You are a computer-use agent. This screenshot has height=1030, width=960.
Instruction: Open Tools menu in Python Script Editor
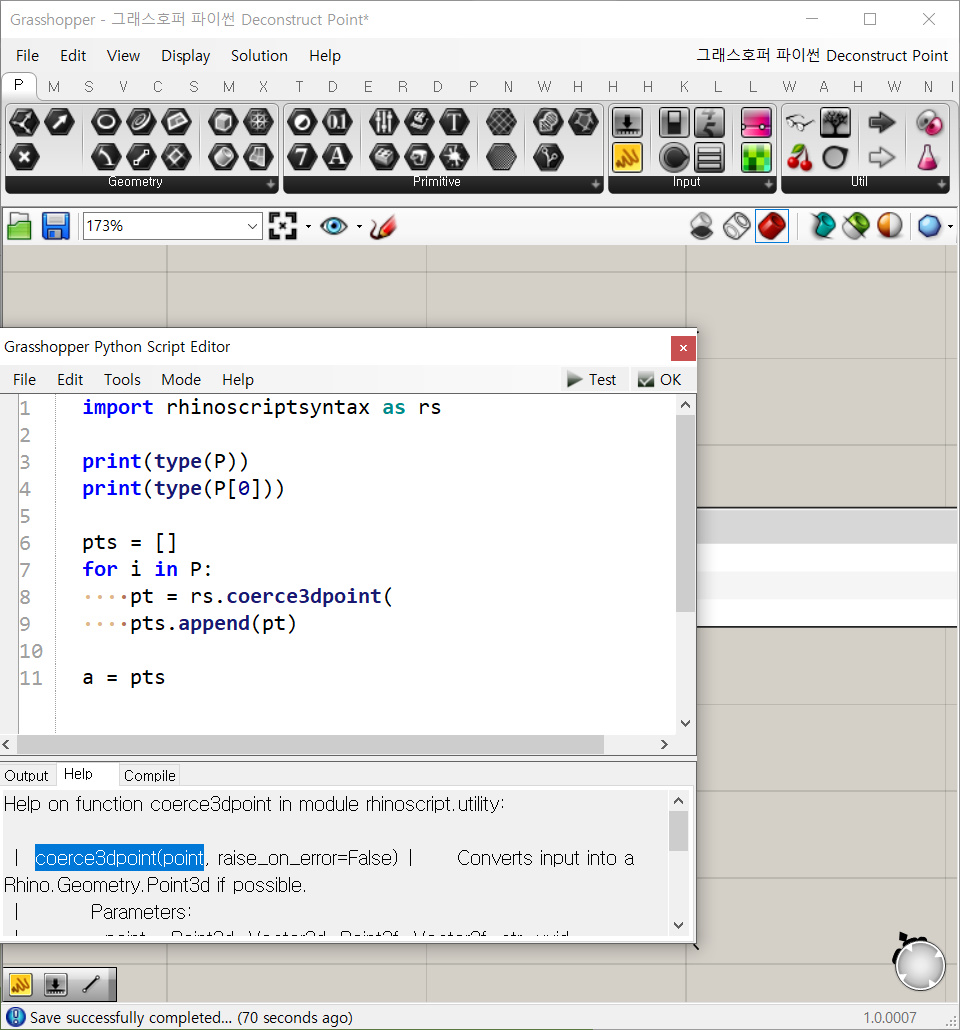tap(122, 380)
